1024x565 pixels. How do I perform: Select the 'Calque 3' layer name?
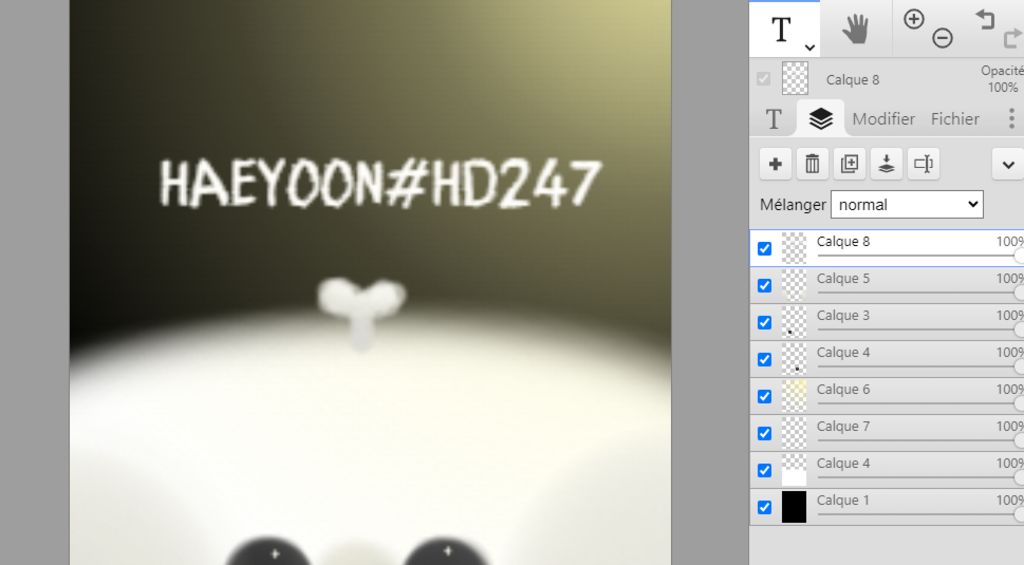pos(843,315)
